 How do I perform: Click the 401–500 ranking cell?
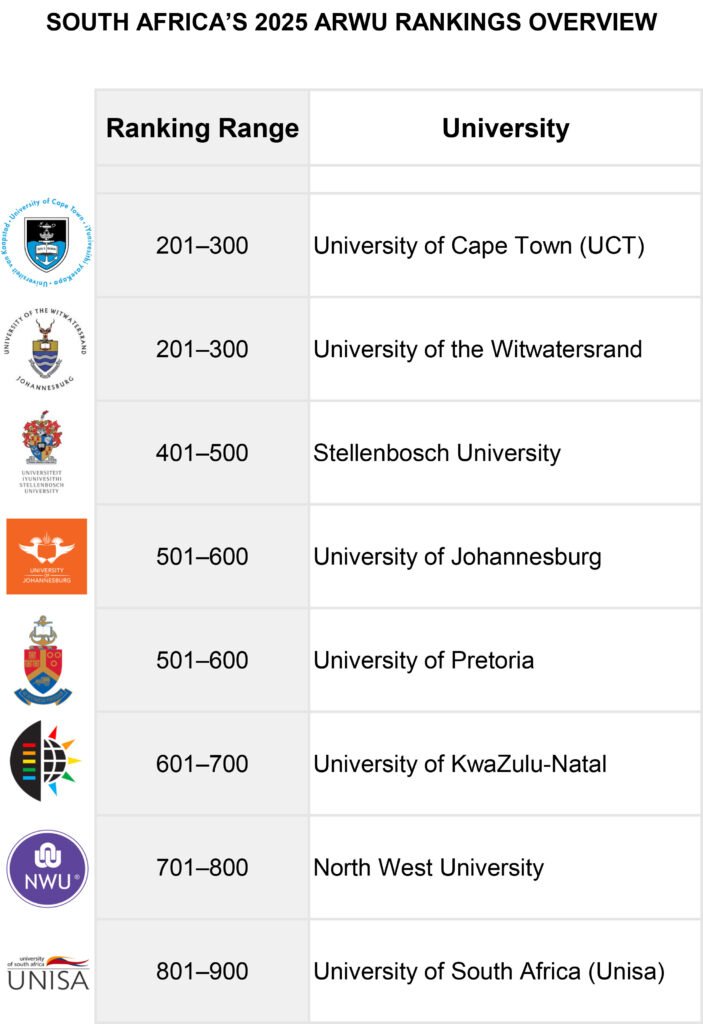(202, 453)
